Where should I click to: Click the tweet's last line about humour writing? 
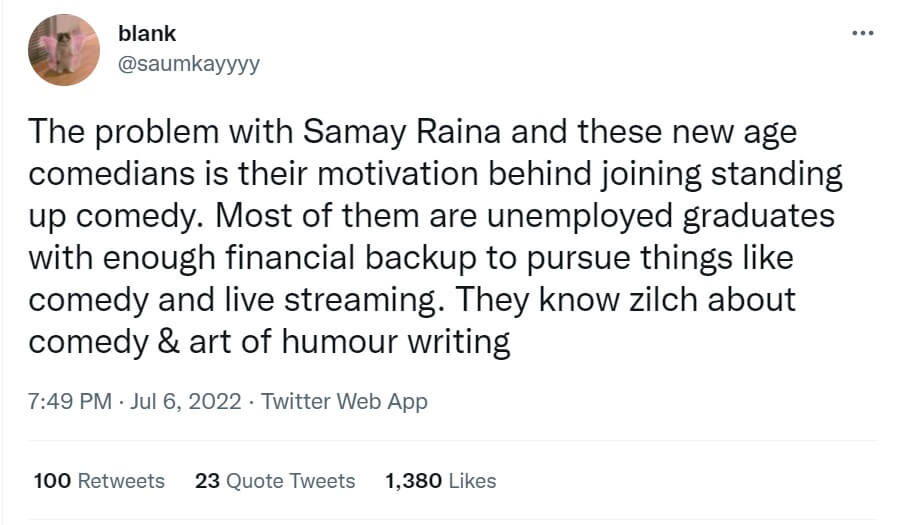pos(270,342)
